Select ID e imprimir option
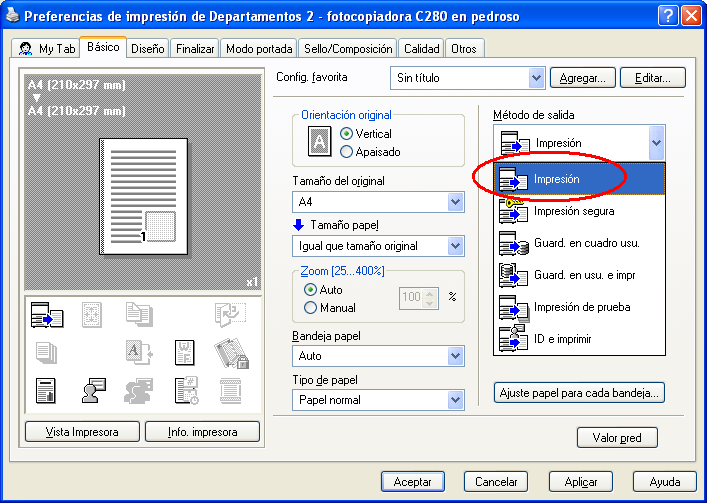The image size is (707, 503). pos(579,339)
